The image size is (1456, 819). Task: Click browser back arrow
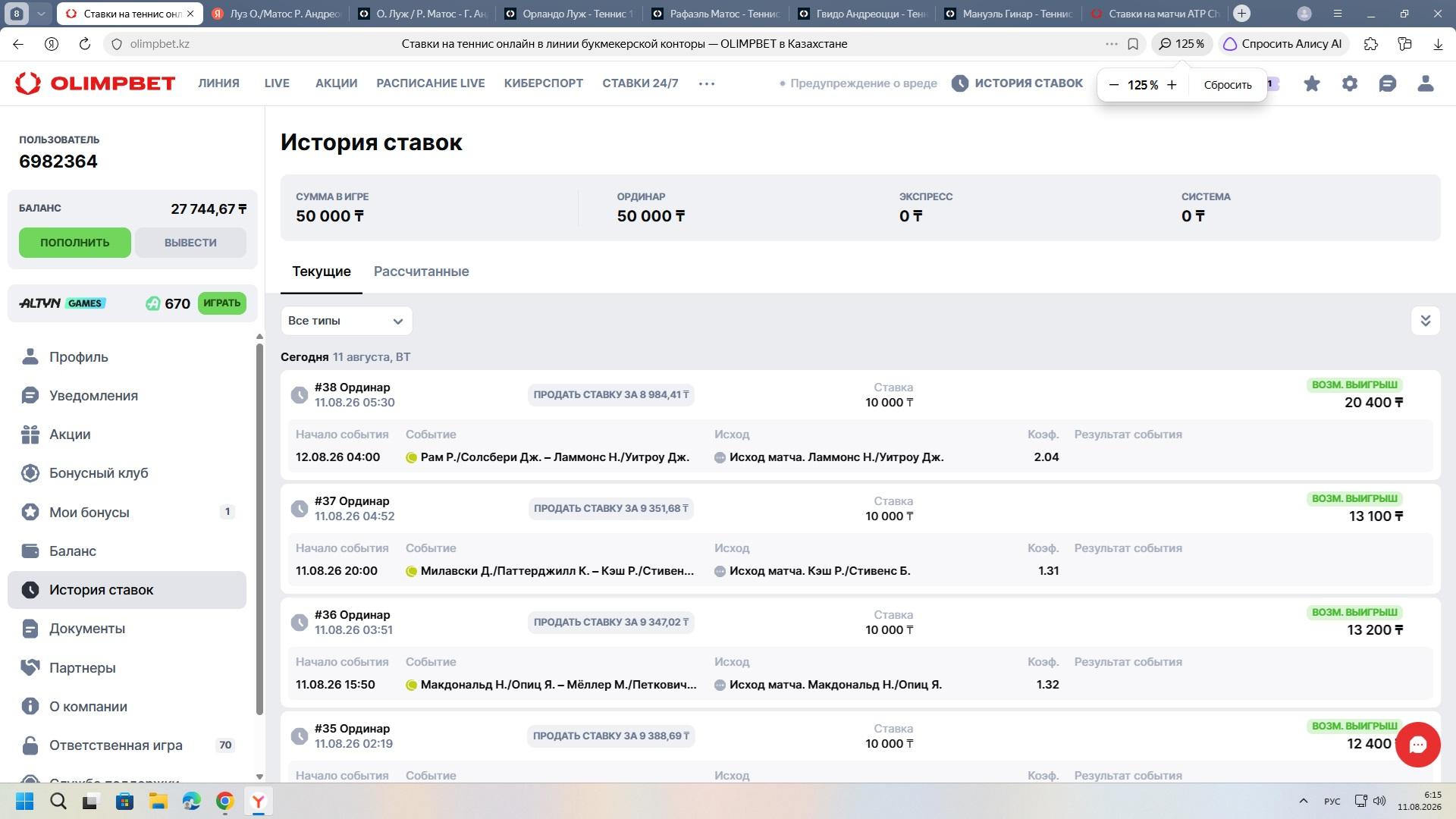(x=18, y=44)
